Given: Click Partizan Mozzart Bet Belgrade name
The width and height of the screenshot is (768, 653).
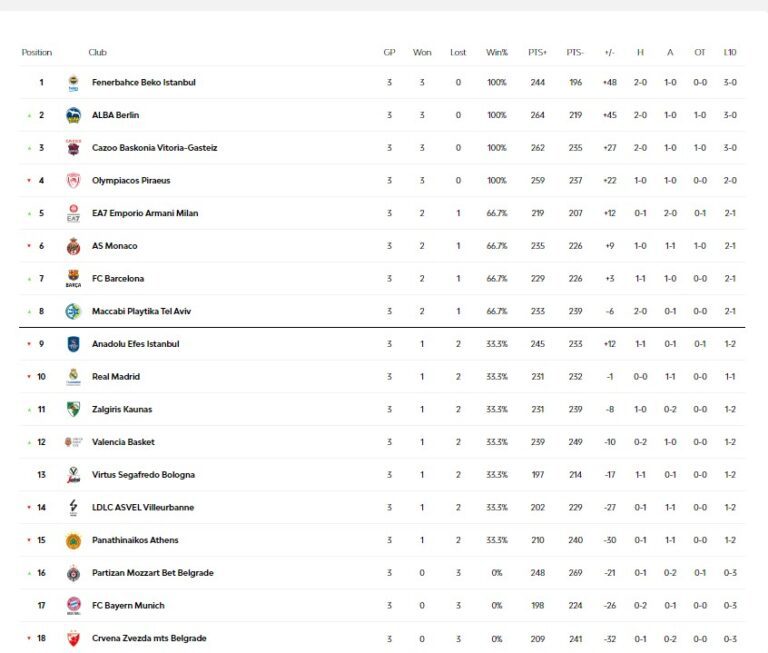Looking at the screenshot, I should (152, 573).
